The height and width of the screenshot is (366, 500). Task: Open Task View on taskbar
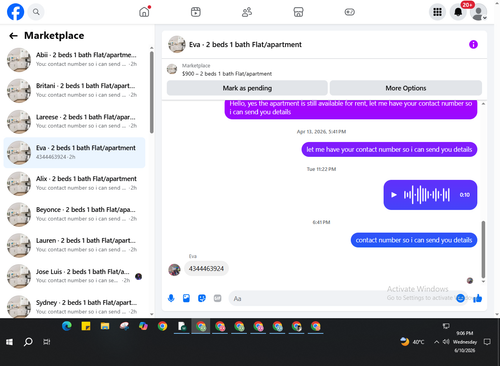coord(47,342)
